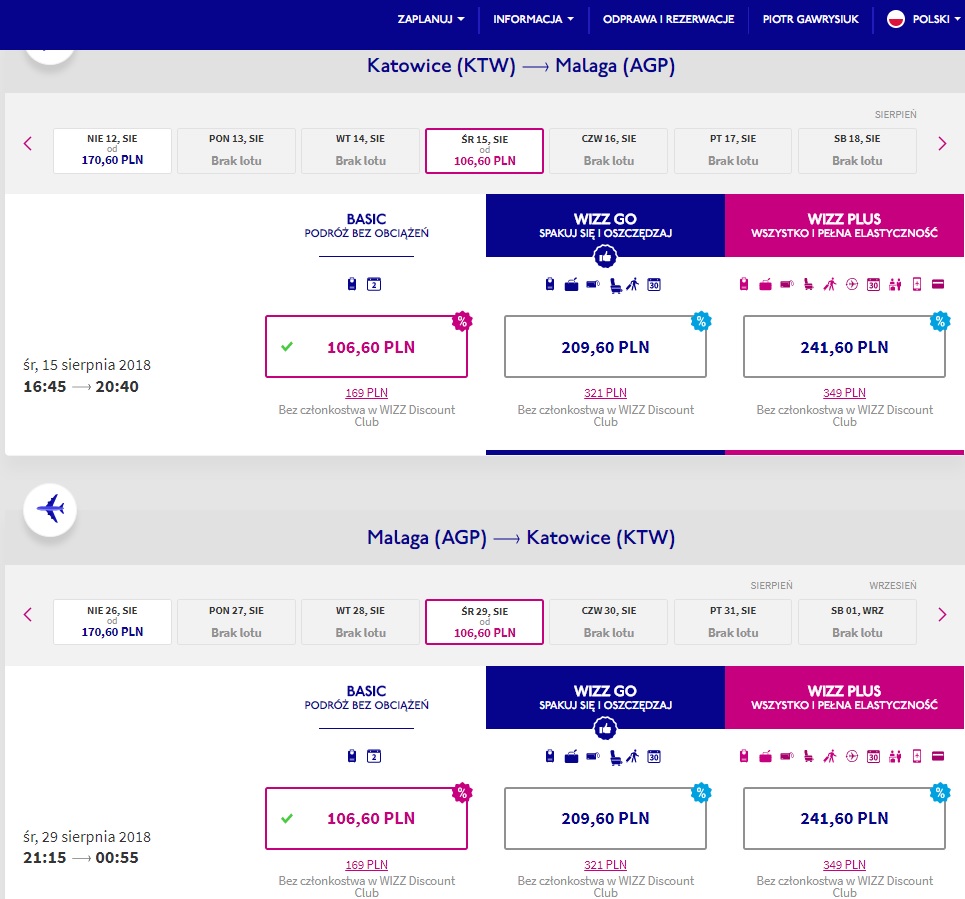Choose outbound date PON 13, SIE
This screenshot has width=965, height=899.
(236, 151)
